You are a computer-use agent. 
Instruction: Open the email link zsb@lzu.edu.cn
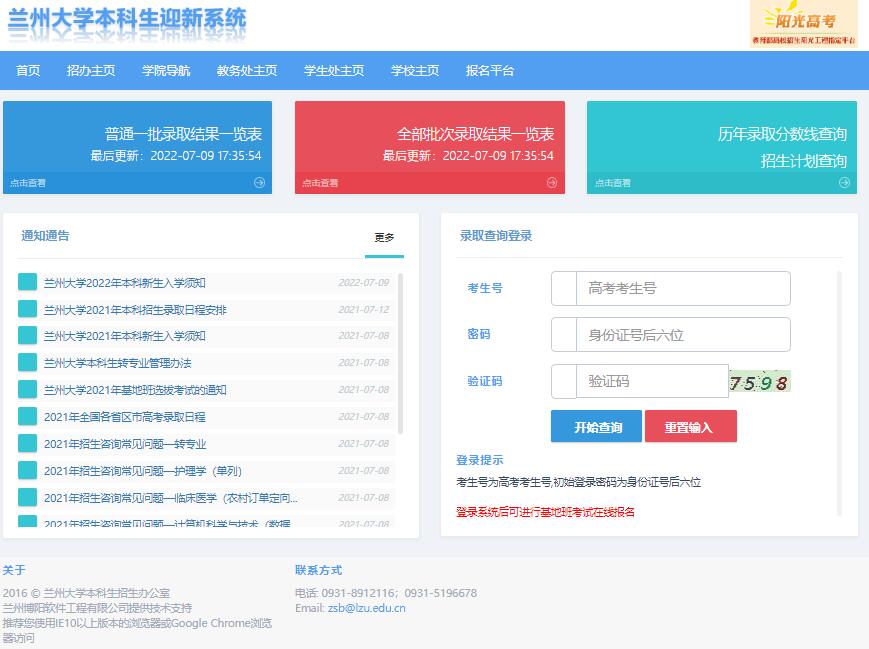pos(366,608)
